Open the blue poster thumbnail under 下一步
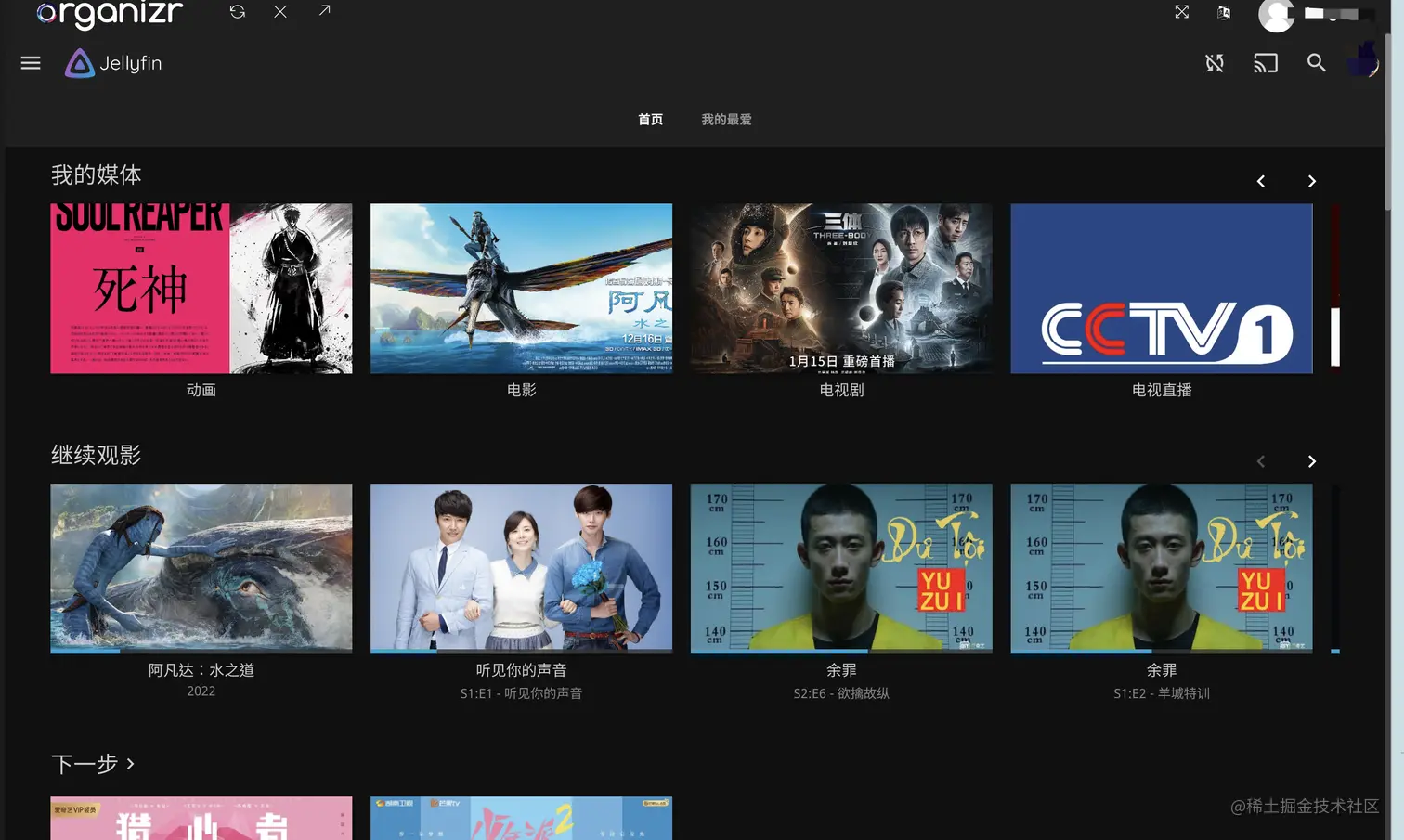The width and height of the screenshot is (1404, 840). (x=521, y=818)
